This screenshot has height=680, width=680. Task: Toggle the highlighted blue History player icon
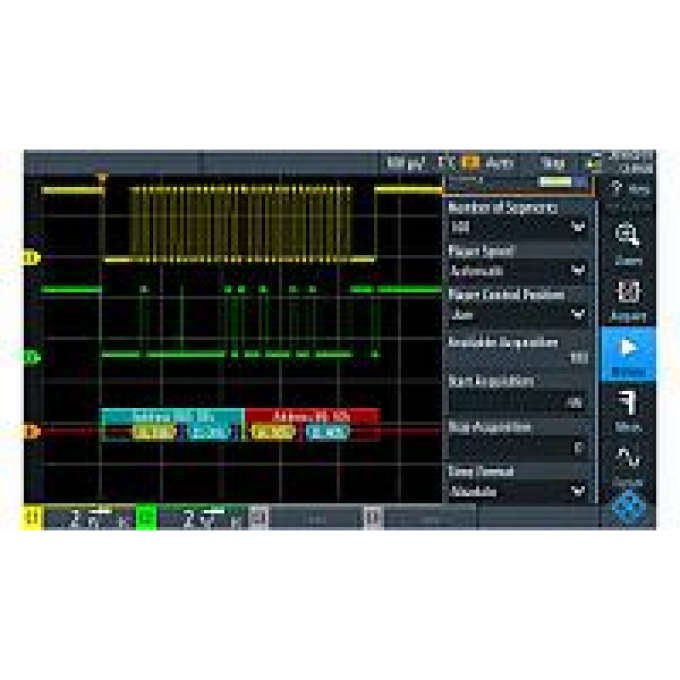628,354
